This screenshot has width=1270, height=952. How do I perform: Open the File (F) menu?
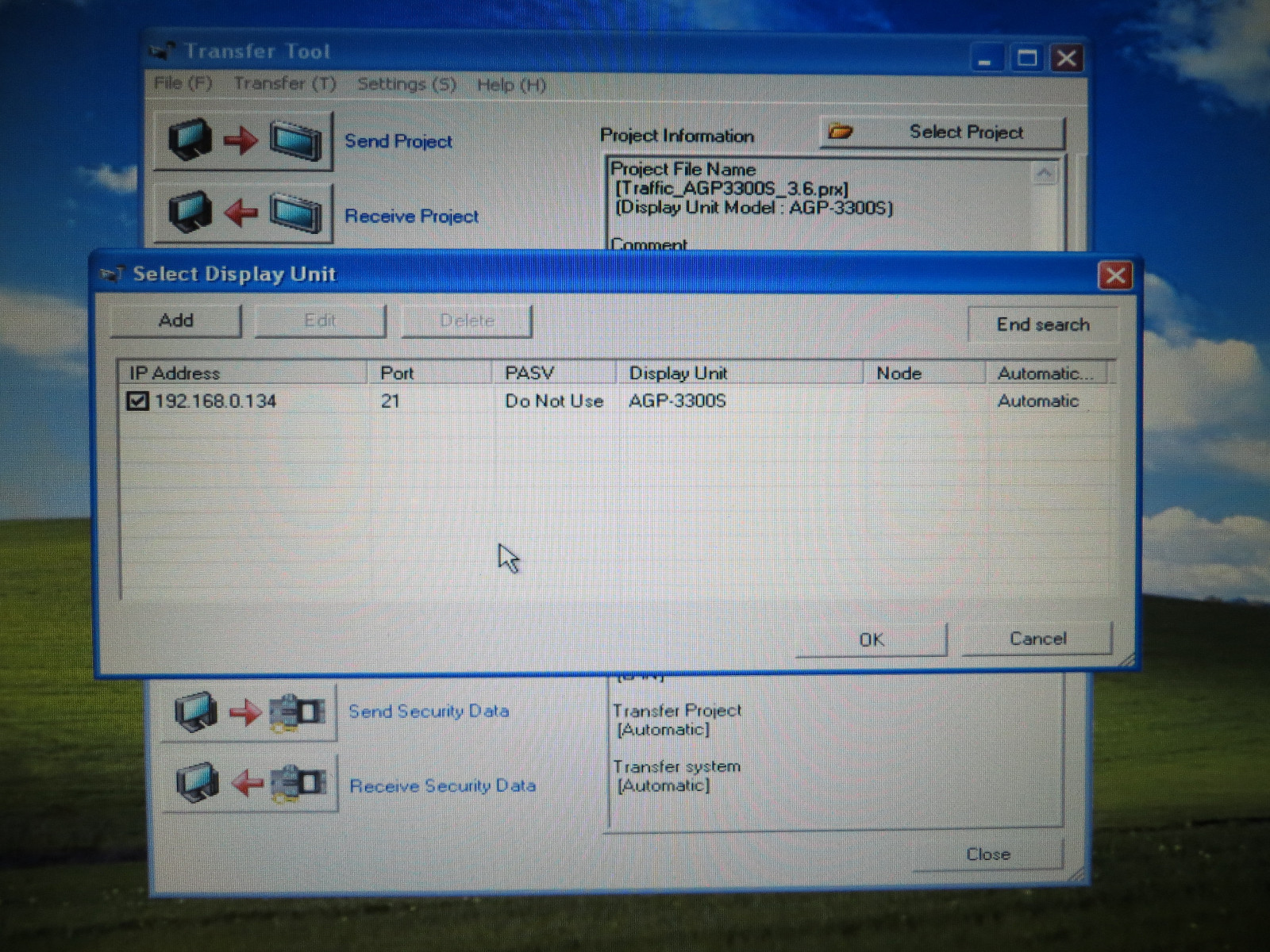(183, 83)
